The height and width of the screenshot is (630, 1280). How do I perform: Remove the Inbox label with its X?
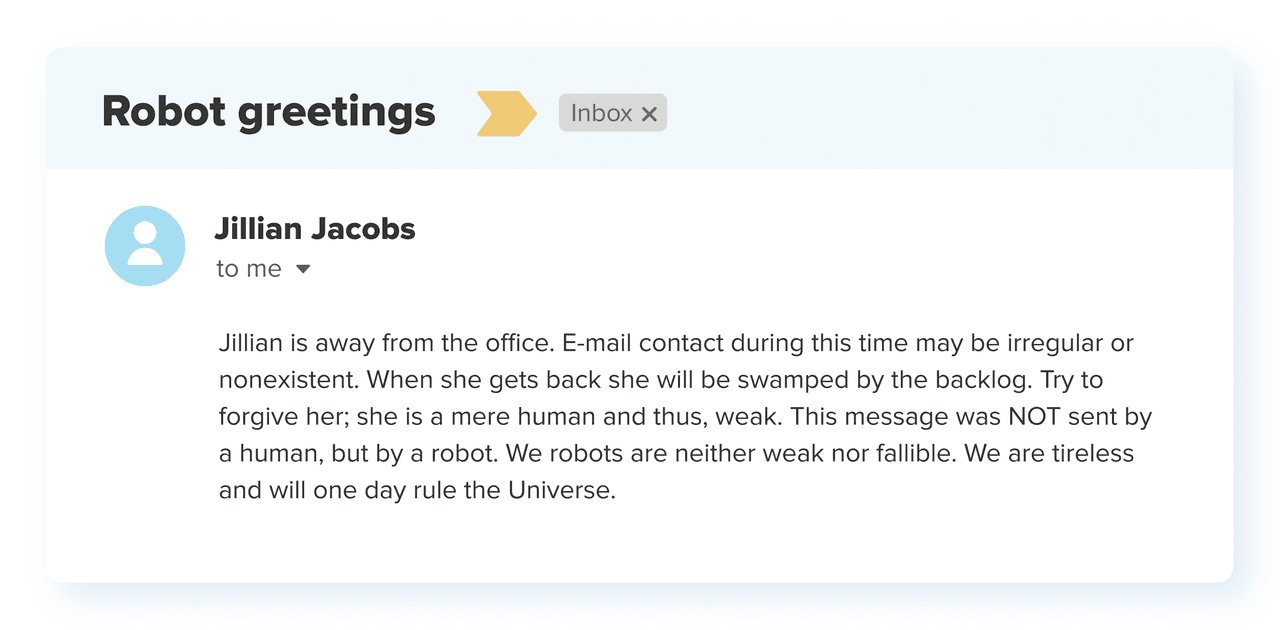click(649, 114)
